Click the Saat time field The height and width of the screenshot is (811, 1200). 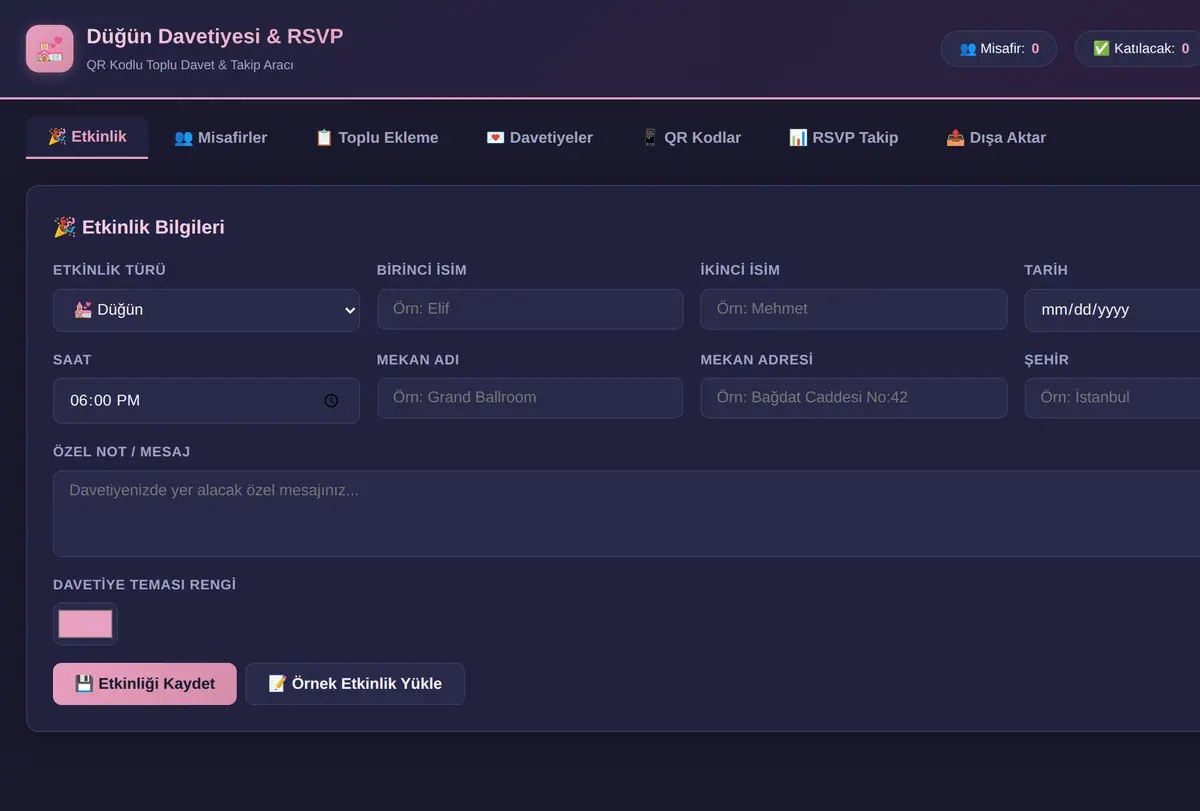(206, 400)
